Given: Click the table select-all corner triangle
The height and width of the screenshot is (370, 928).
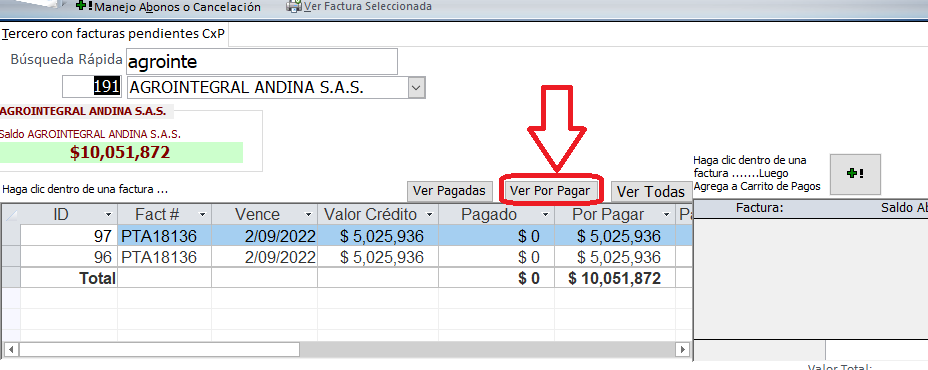Looking at the screenshot, I should tap(11, 214).
